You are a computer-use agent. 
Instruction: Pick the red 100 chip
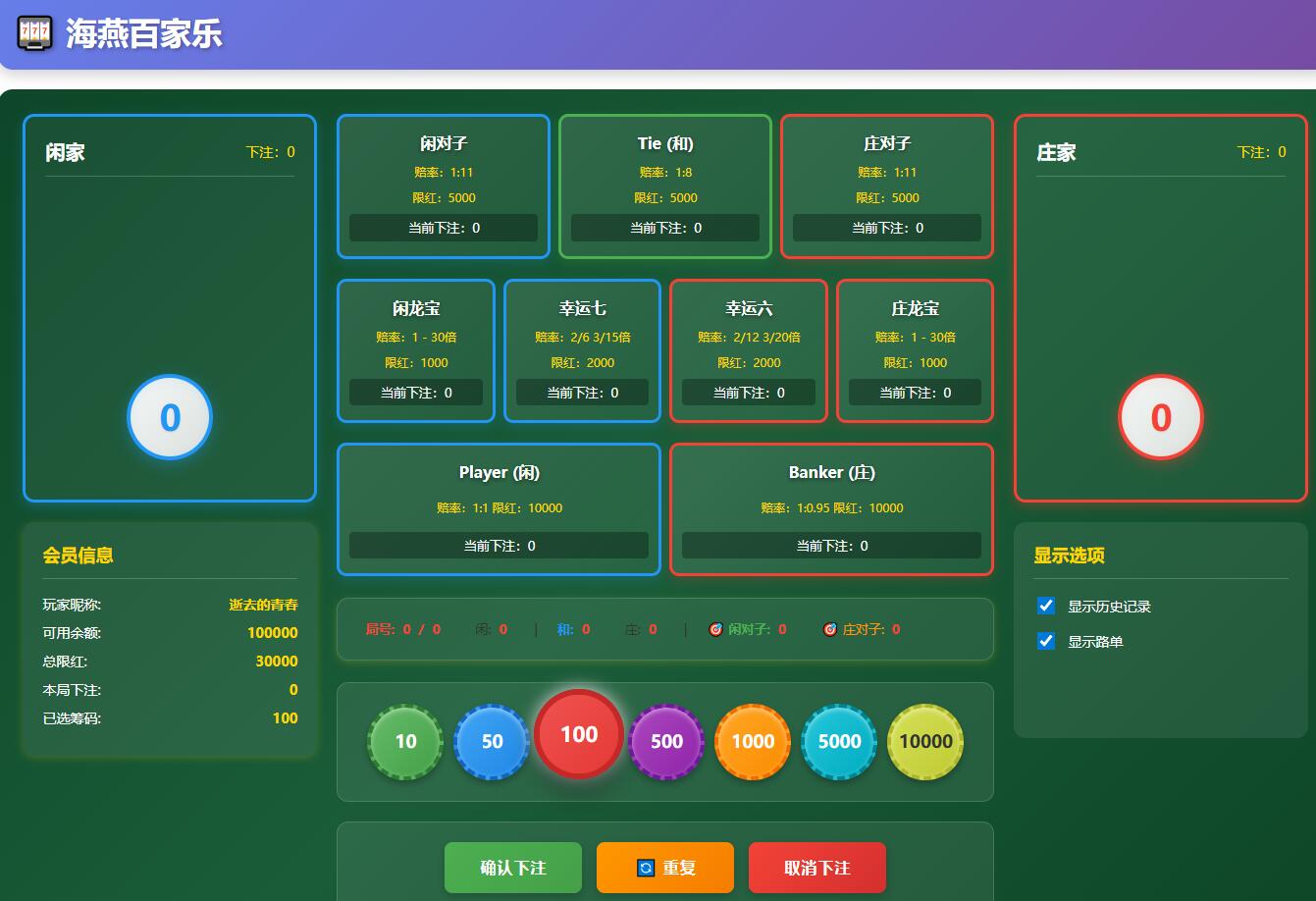579,734
